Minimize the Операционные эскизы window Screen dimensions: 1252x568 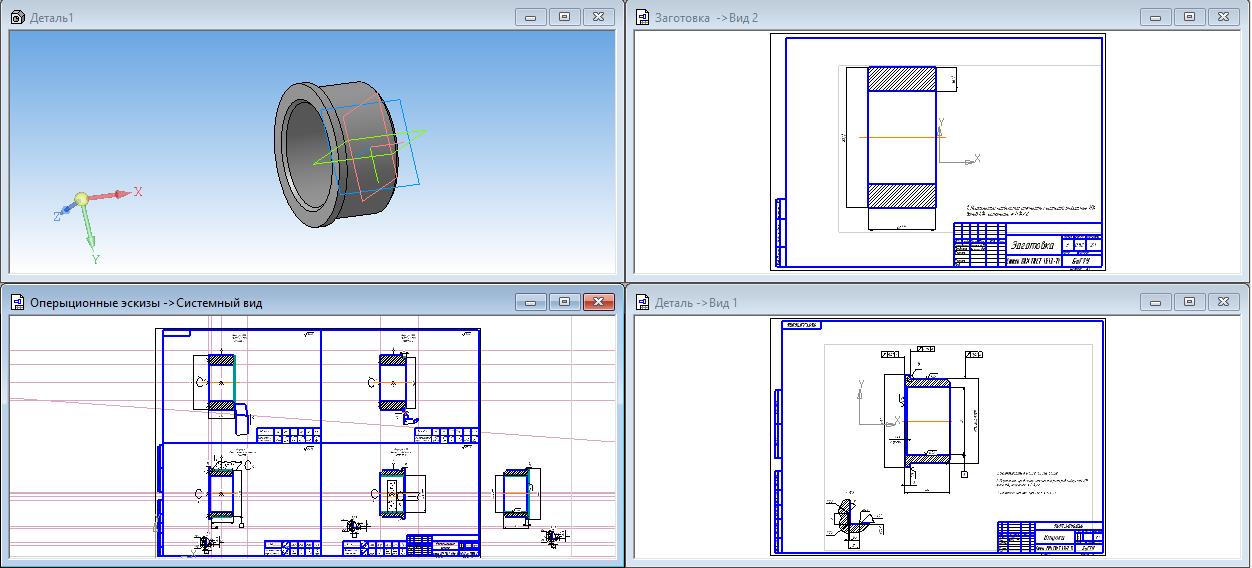[x=531, y=301]
